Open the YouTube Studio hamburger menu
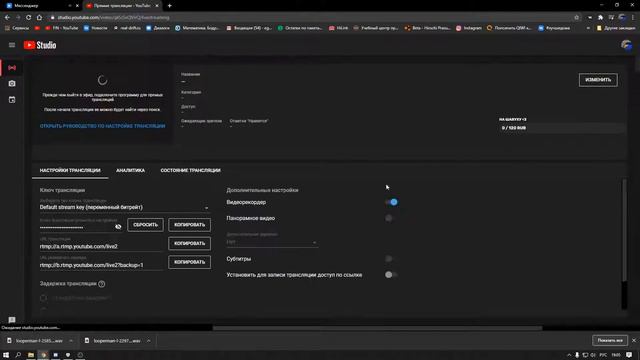This screenshot has height=360, width=640. (x=12, y=45)
